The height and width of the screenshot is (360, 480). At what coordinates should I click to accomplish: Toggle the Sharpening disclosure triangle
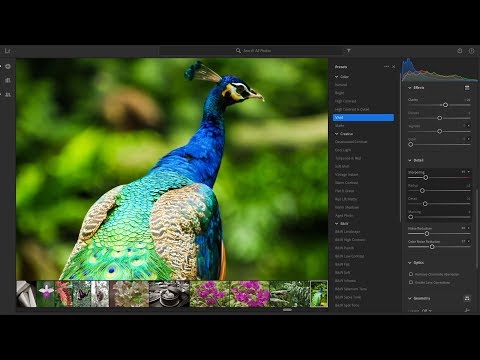click(x=469, y=172)
